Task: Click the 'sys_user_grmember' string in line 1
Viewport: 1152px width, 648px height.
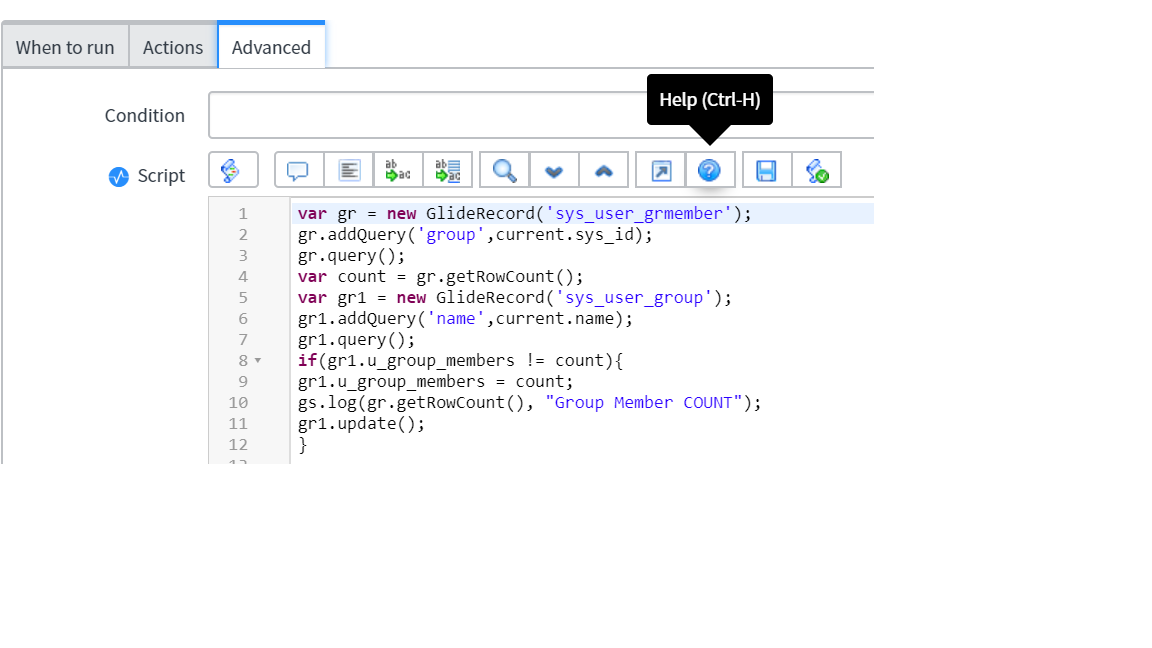Action: click(638, 214)
